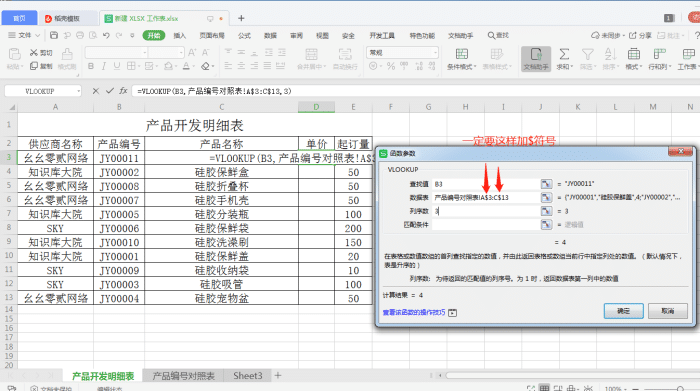Click the cell containing 硅胶吸管

pyautogui.click(x=221, y=284)
